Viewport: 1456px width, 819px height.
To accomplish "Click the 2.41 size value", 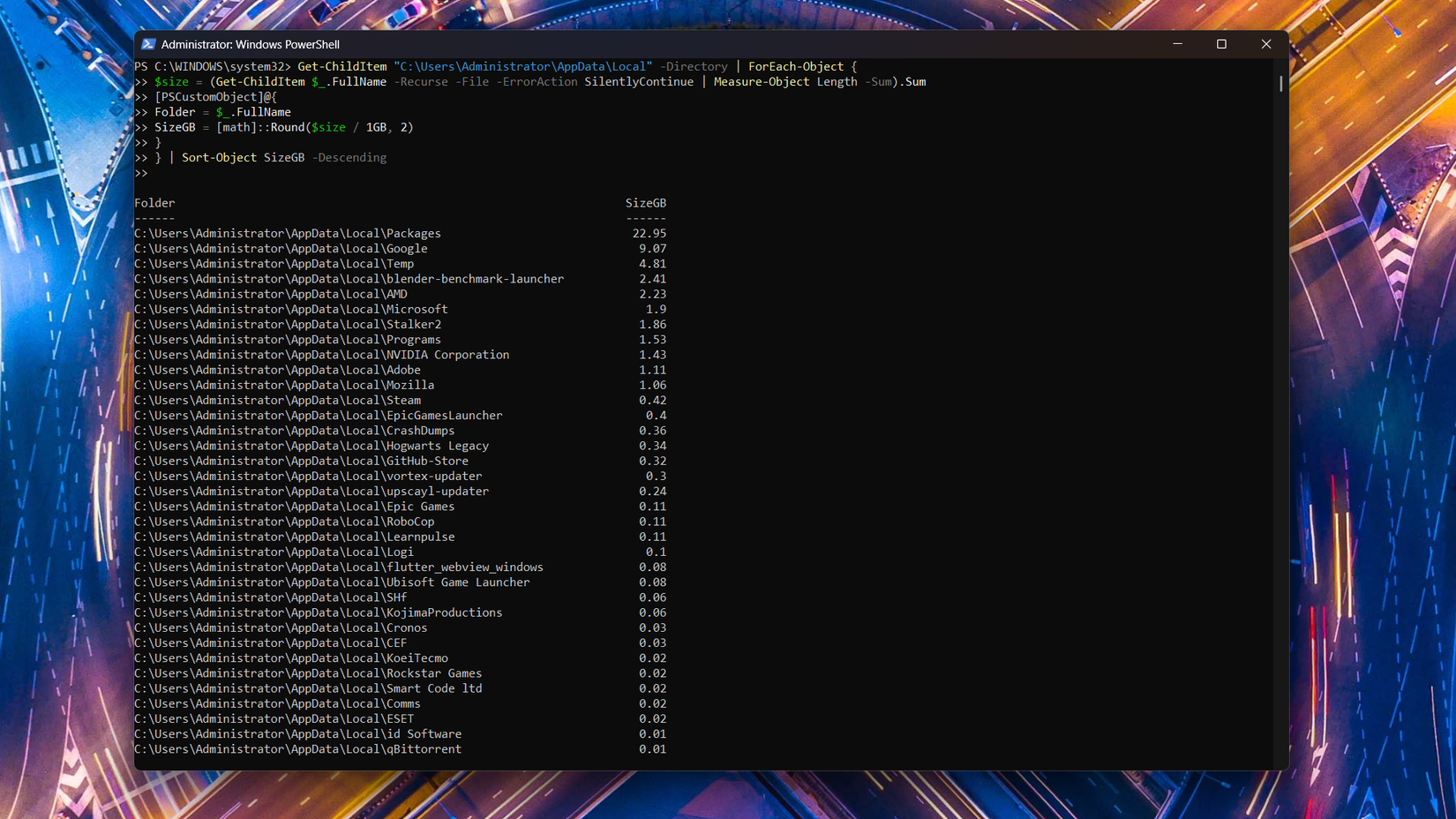I will 653,279.
